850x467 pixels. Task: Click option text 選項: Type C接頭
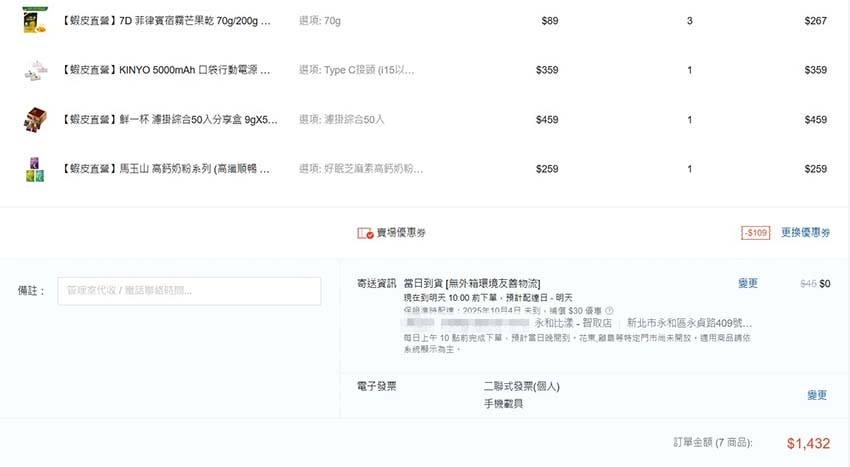click(x=357, y=70)
